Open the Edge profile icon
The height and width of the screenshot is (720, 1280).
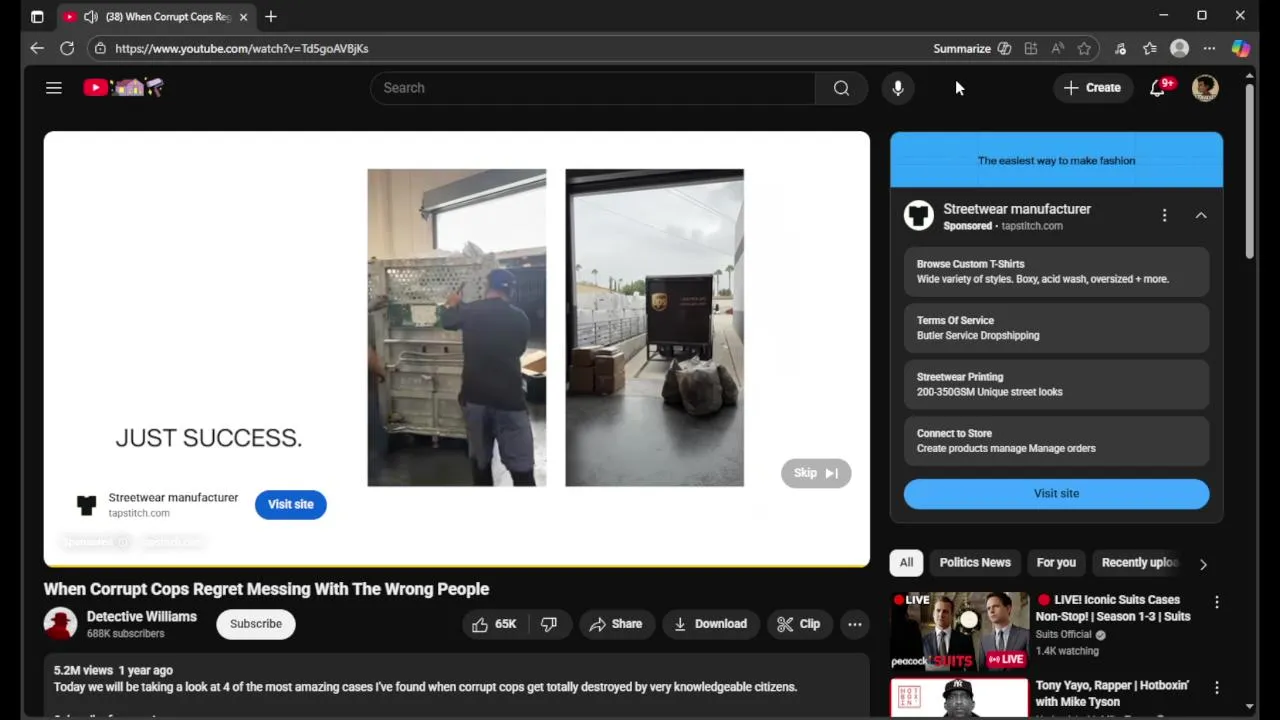[x=1180, y=48]
